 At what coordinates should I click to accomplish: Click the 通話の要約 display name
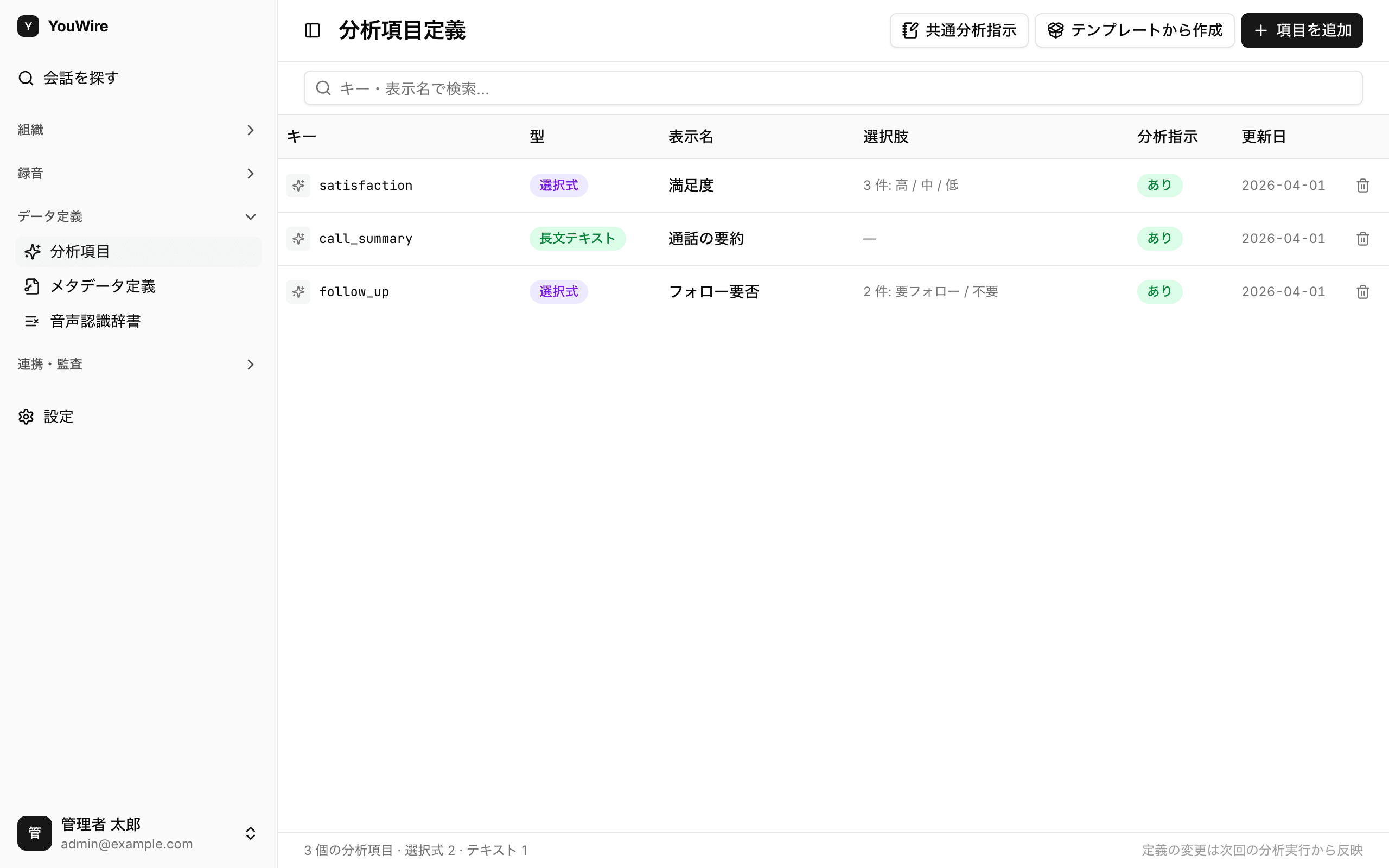point(706,239)
